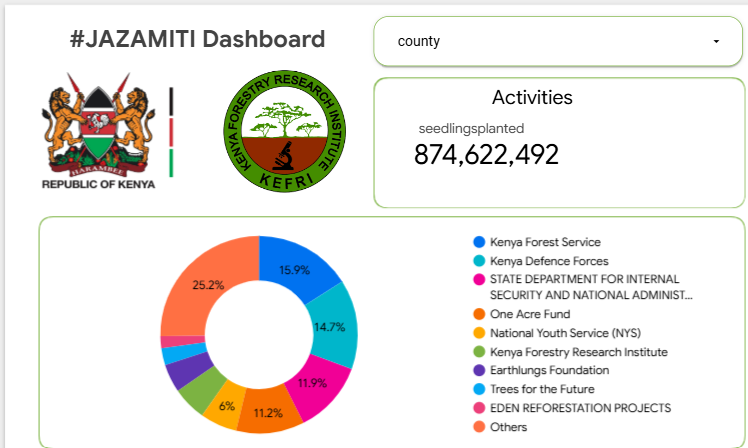The height and width of the screenshot is (448, 748).
Task: Click Kenya Forestry Research Institute green dot
Action: 479,352
